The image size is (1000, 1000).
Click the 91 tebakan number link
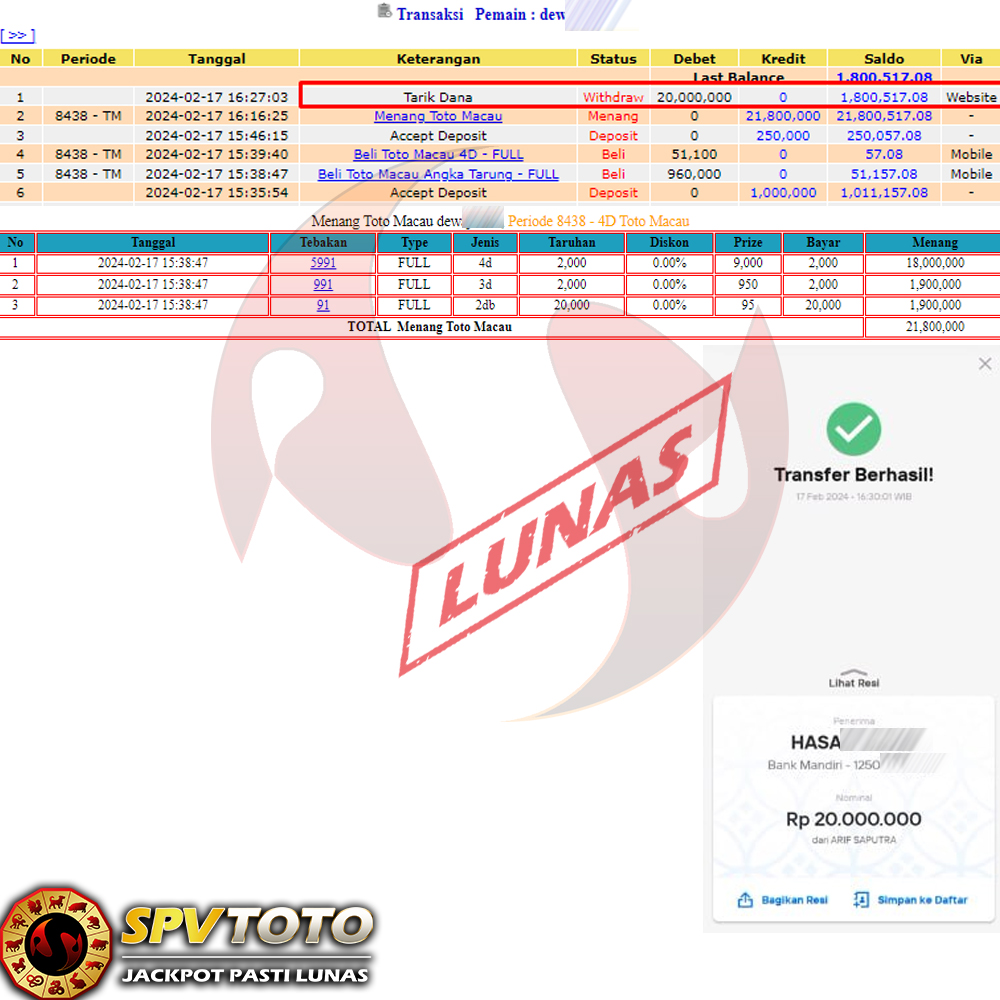point(323,305)
